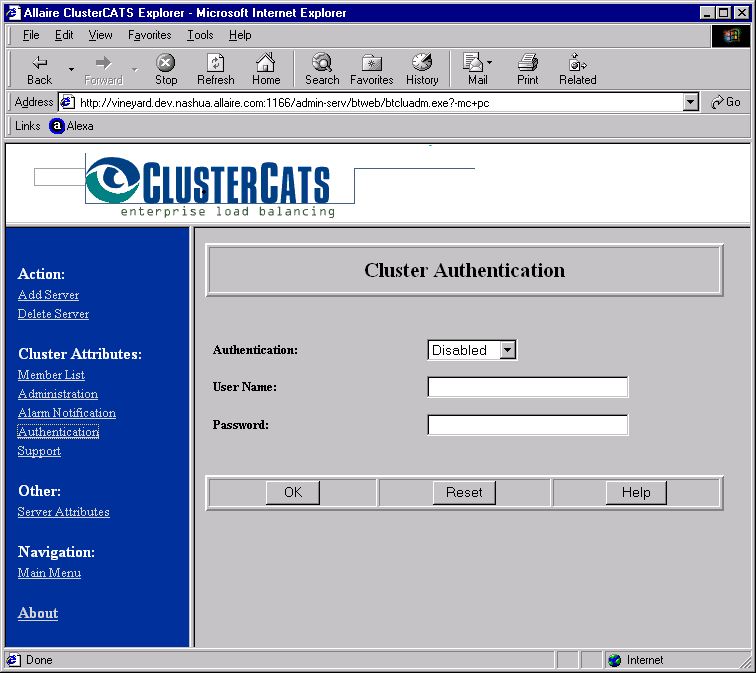Viewport: 756px width, 673px height.
Task: Open the Support link
Action: [39, 451]
